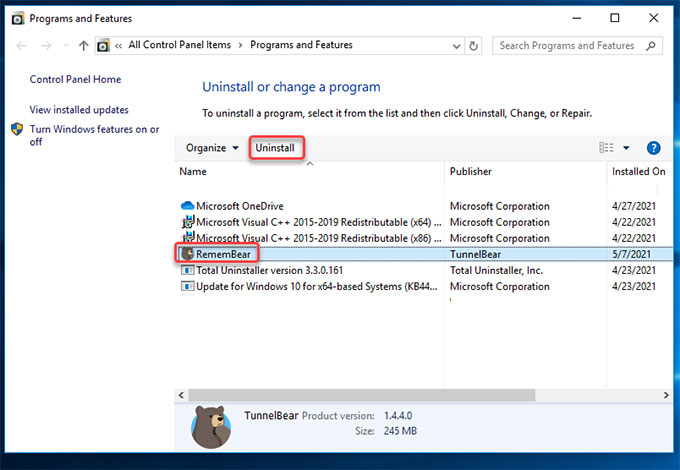The width and height of the screenshot is (680, 470).
Task: Sort by Publisher column header
Action: click(471, 172)
